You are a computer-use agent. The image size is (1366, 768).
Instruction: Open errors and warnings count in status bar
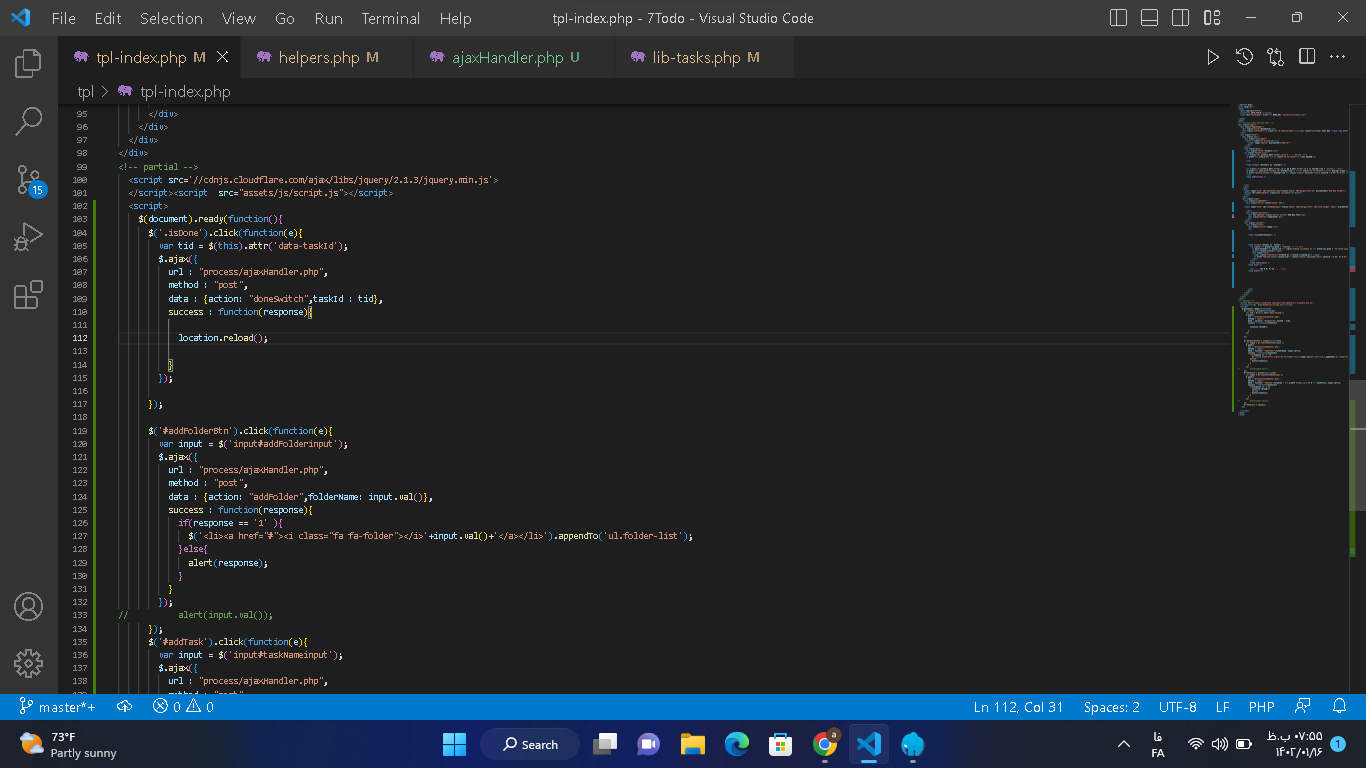[183, 707]
